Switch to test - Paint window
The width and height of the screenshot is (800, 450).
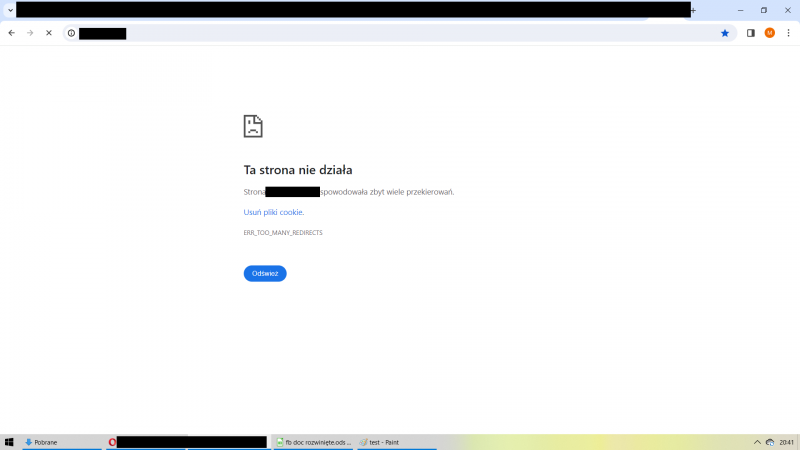[397, 442]
